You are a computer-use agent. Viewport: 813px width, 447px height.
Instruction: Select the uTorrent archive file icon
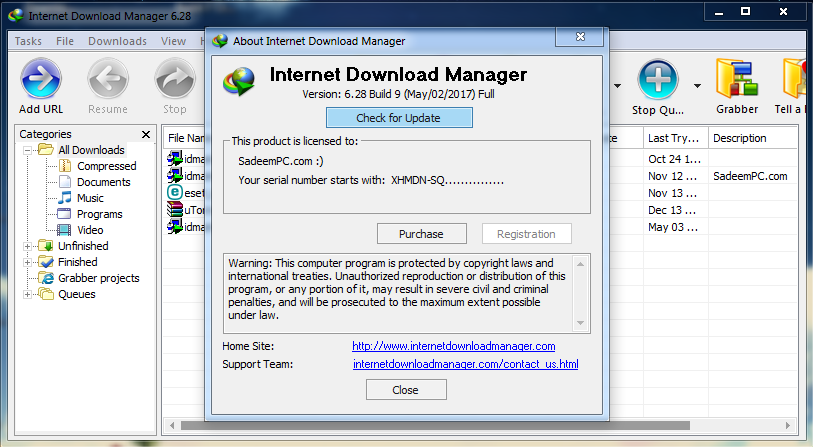(175, 209)
